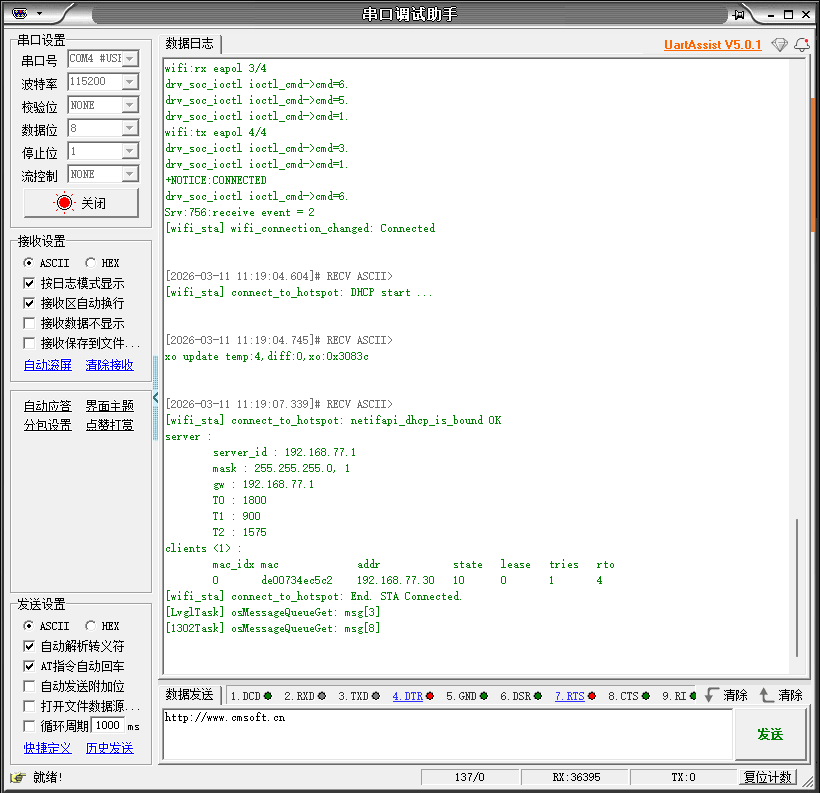Click the CTS signal indicator light
Image resolution: width=820 pixels, height=793 pixels.
tap(646, 696)
